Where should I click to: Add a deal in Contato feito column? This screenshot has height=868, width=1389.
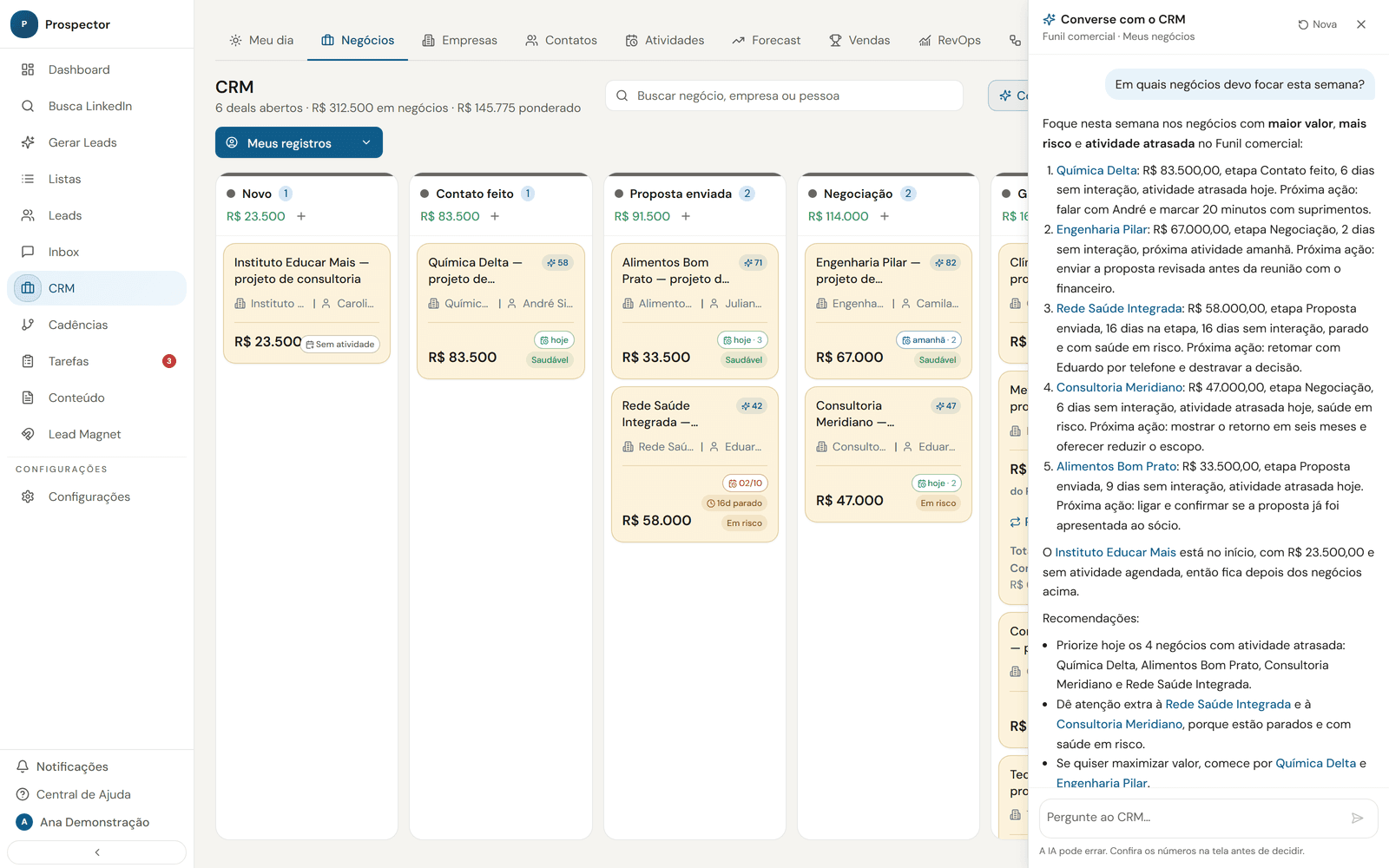[x=495, y=216]
